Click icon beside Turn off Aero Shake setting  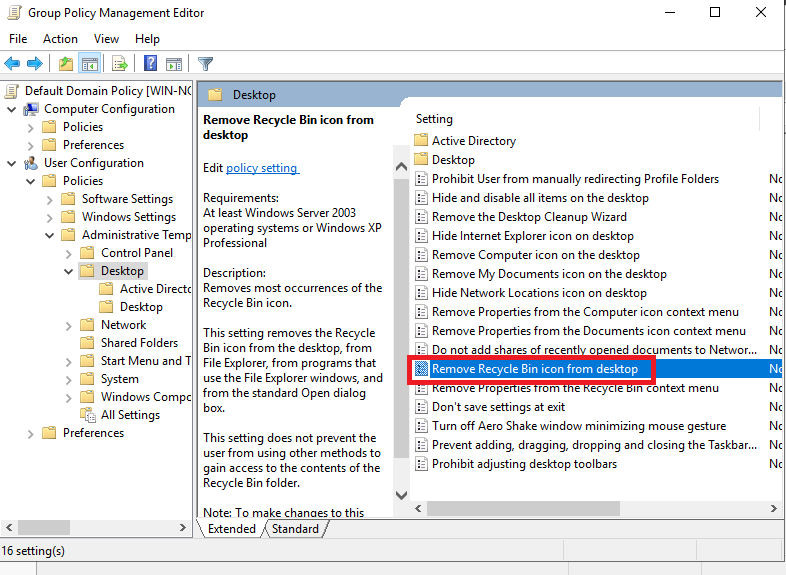422,426
